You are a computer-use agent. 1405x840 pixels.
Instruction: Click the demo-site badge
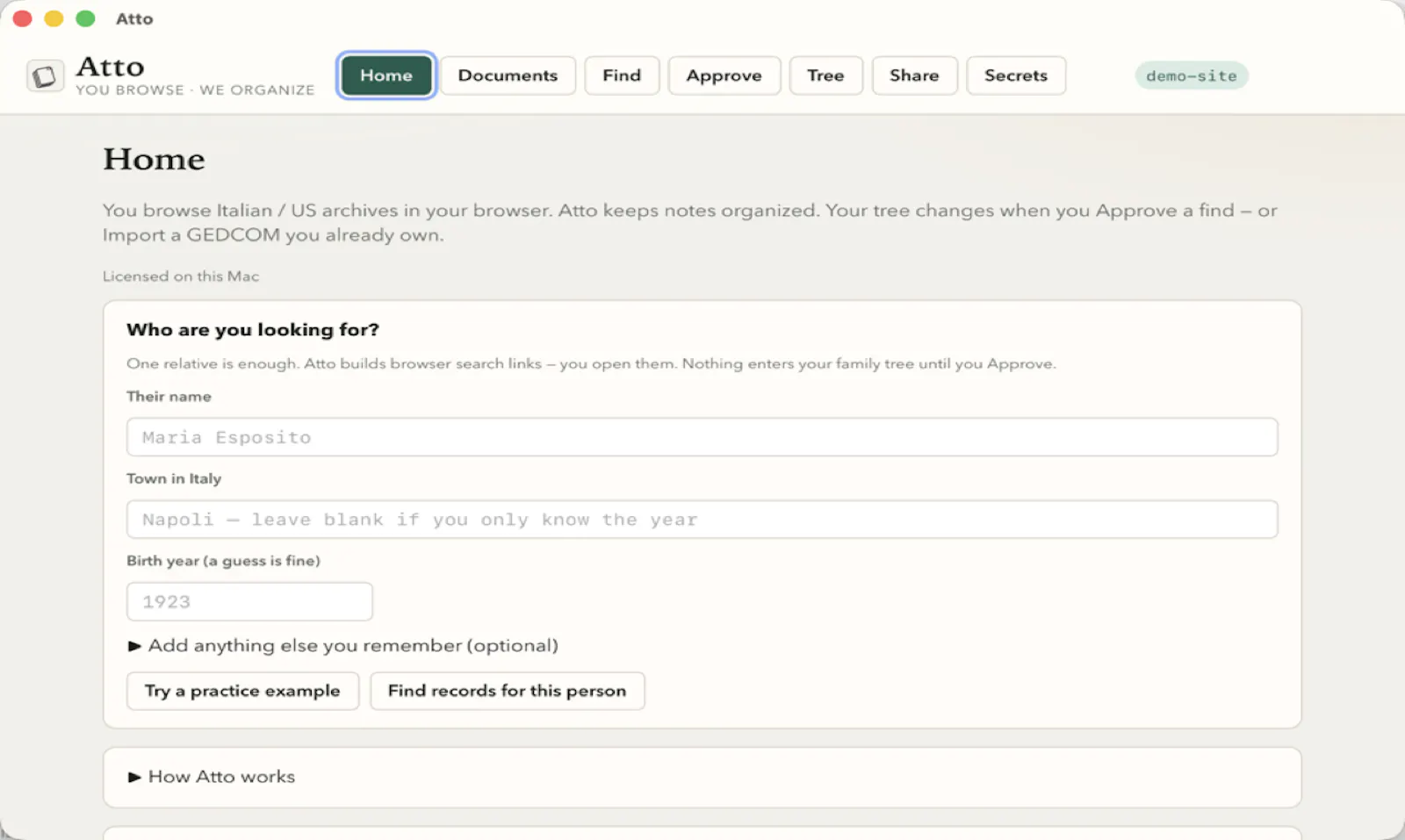(x=1192, y=75)
